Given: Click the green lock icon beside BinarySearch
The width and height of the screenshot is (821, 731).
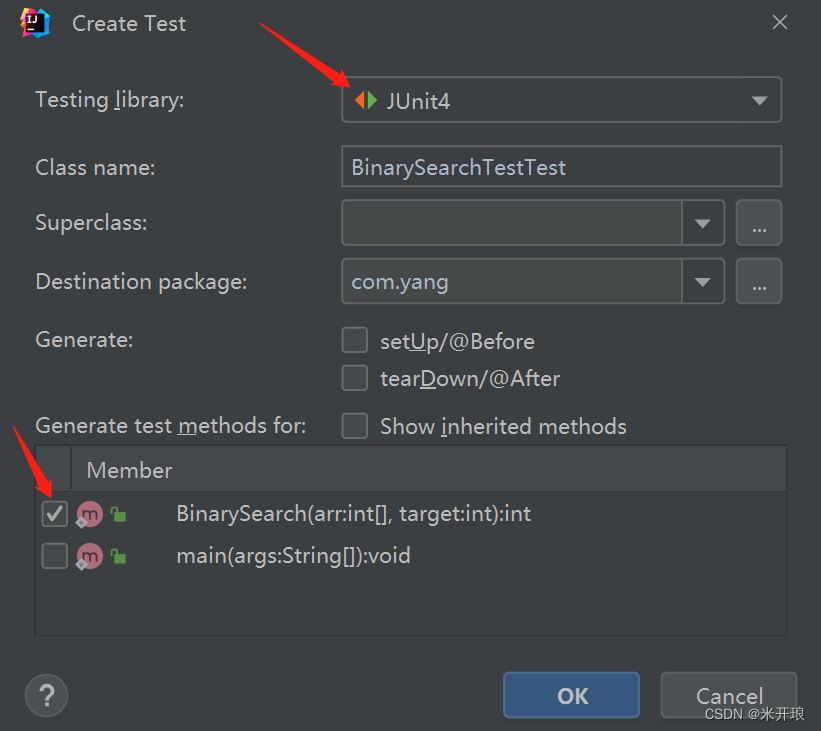Looking at the screenshot, I should click(x=119, y=514).
